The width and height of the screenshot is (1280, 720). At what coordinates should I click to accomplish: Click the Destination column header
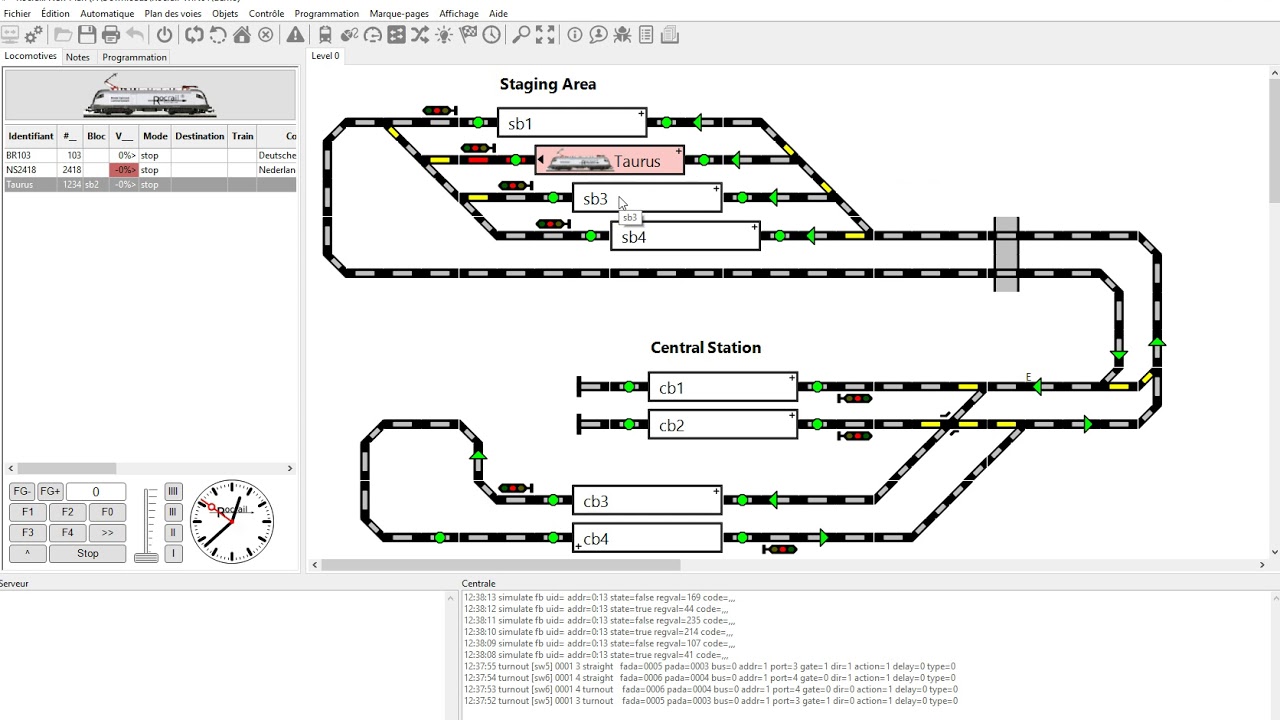click(200, 136)
